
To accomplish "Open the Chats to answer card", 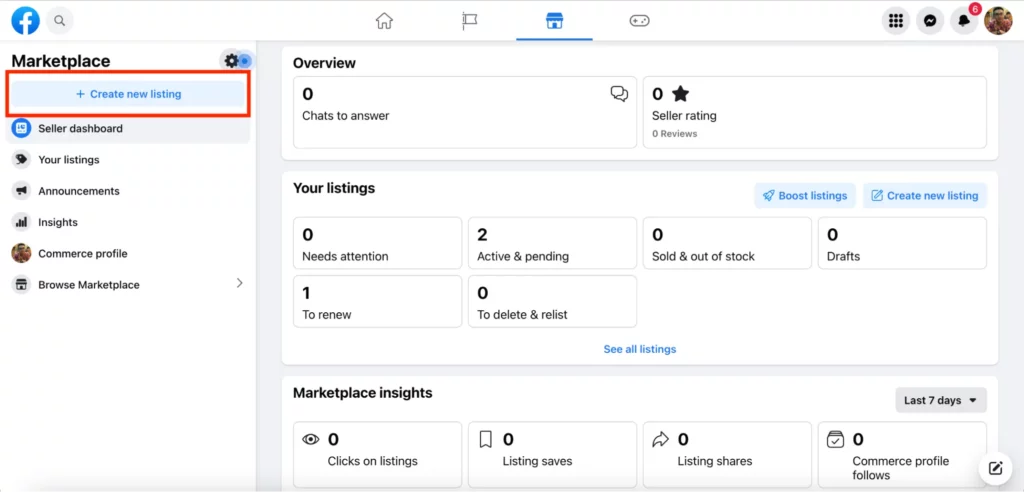I will tap(465, 112).
